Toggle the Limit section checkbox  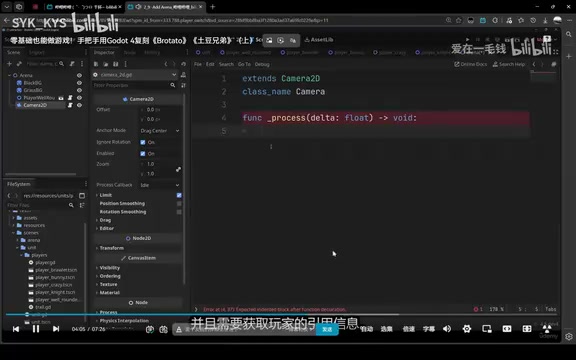click(x=179, y=195)
